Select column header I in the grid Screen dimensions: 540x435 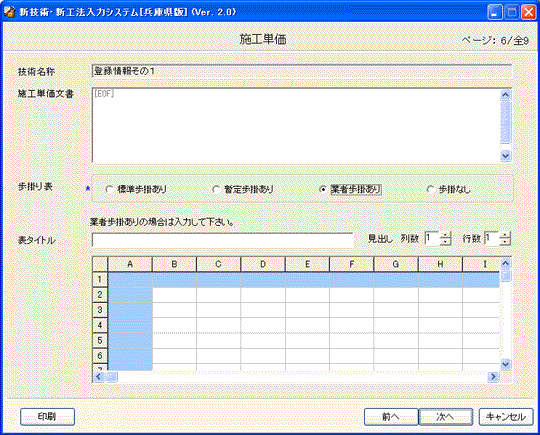[x=481, y=264]
